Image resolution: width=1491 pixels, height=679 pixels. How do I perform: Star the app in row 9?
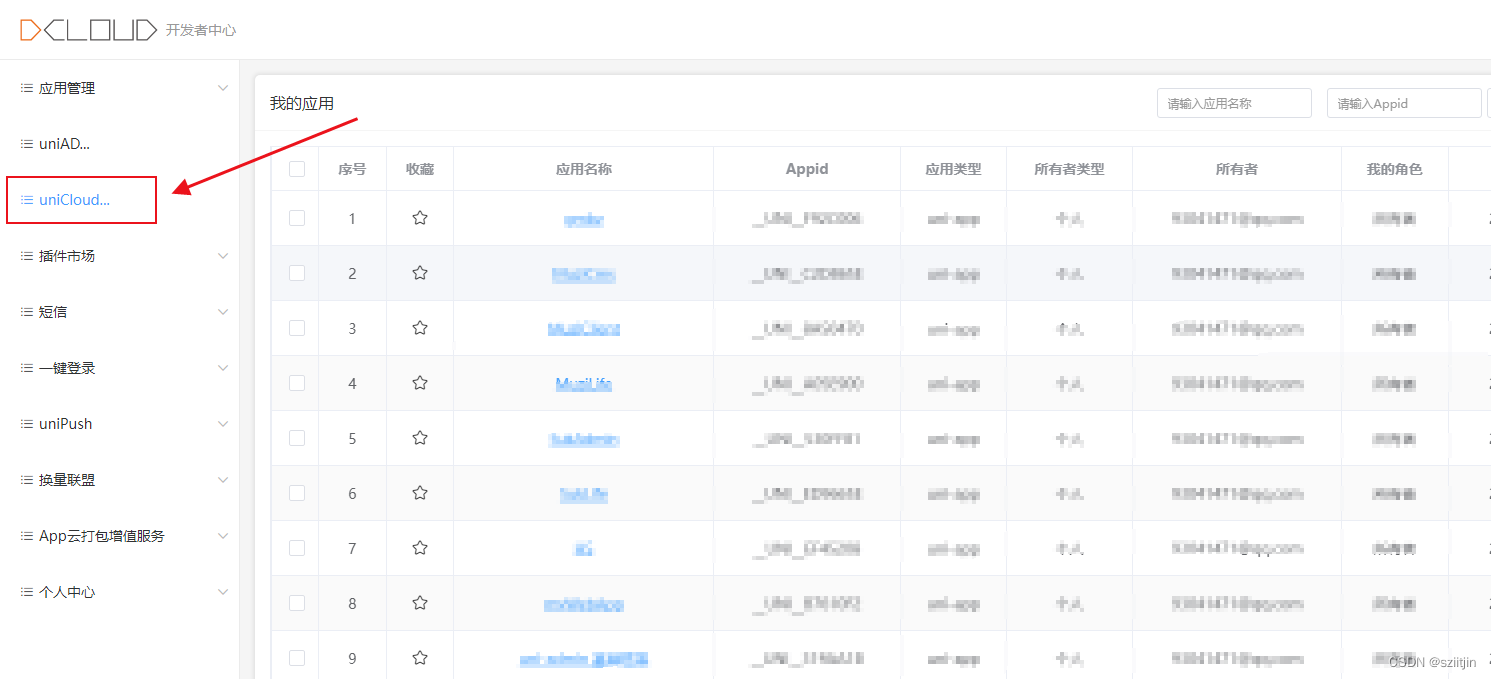pyautogui.click(x=420, y=657)
